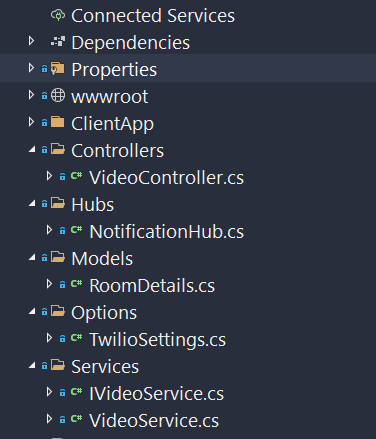Image resolution: width=376 pixels, height=439 pixels.
Task: Click the C# icon of RoomDetails.cs
Action: coord(76,284)
